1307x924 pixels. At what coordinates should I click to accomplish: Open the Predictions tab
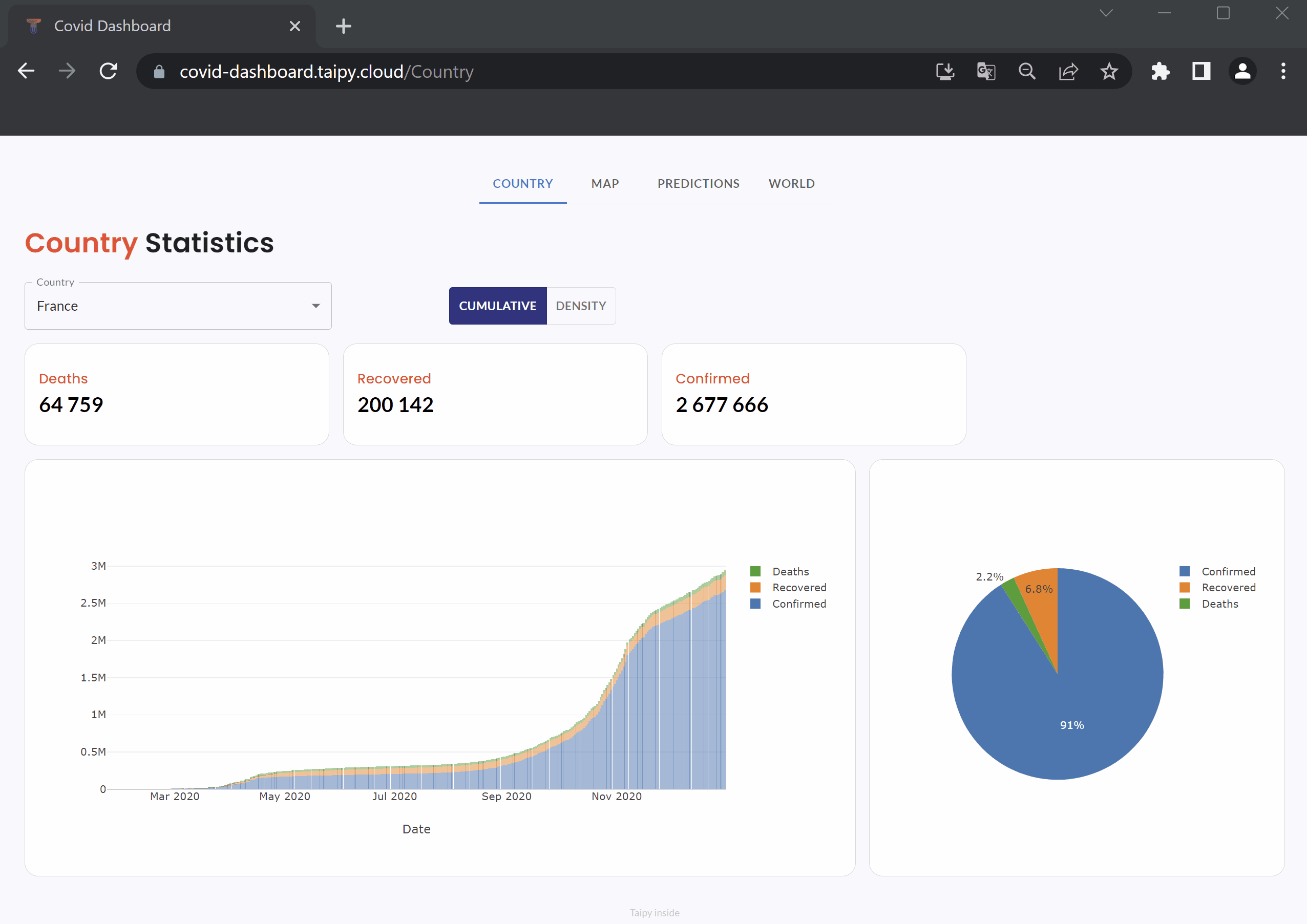698,184
